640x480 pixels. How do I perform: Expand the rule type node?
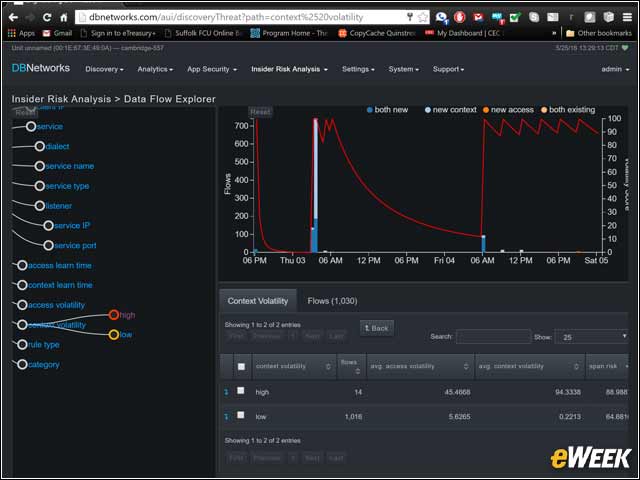point(22,344)
